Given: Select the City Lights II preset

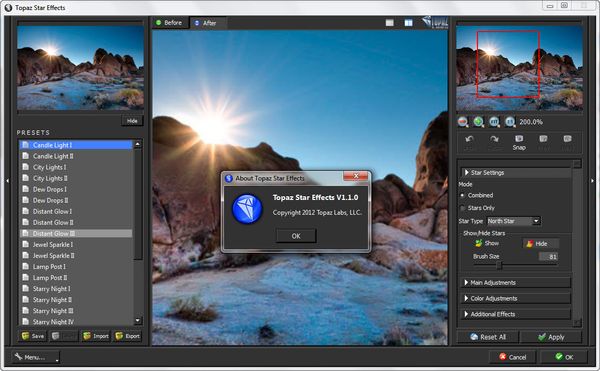Looking at the screenshot, I should coord(76,178).
